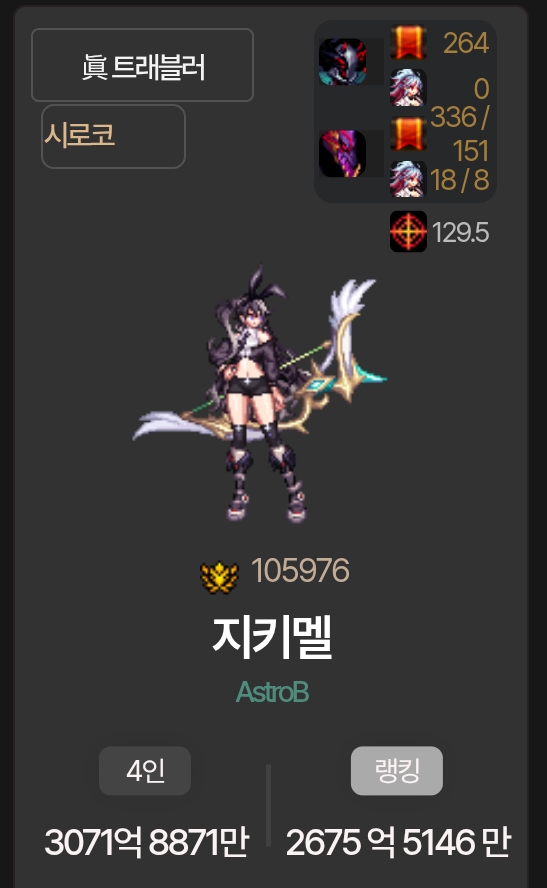Click the character sprite holding the bow
Image resolution: width=547 pixels, height=888 pixels.
click(x=260, y=394)
